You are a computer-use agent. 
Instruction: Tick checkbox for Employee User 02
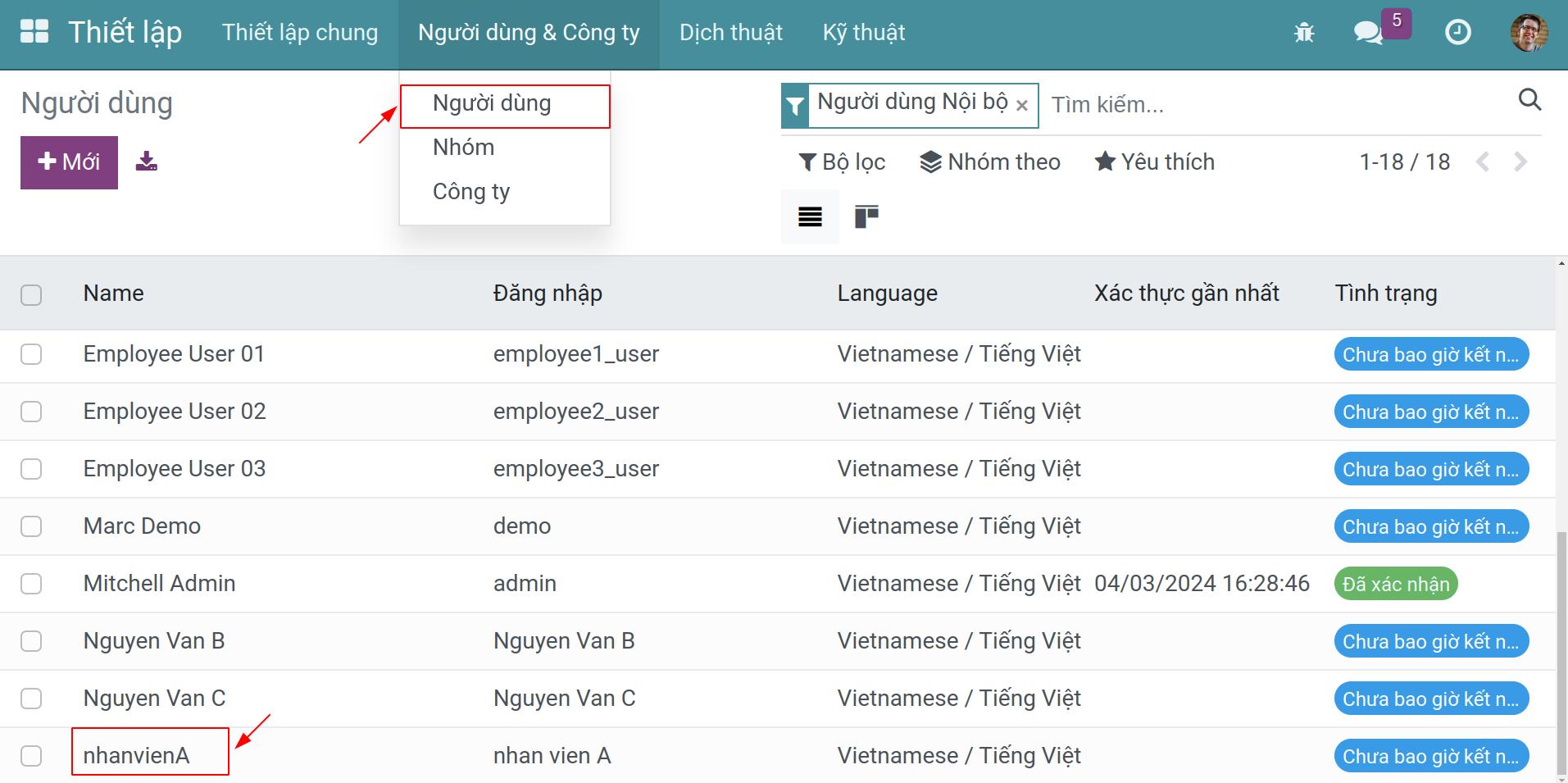(31, 412)
